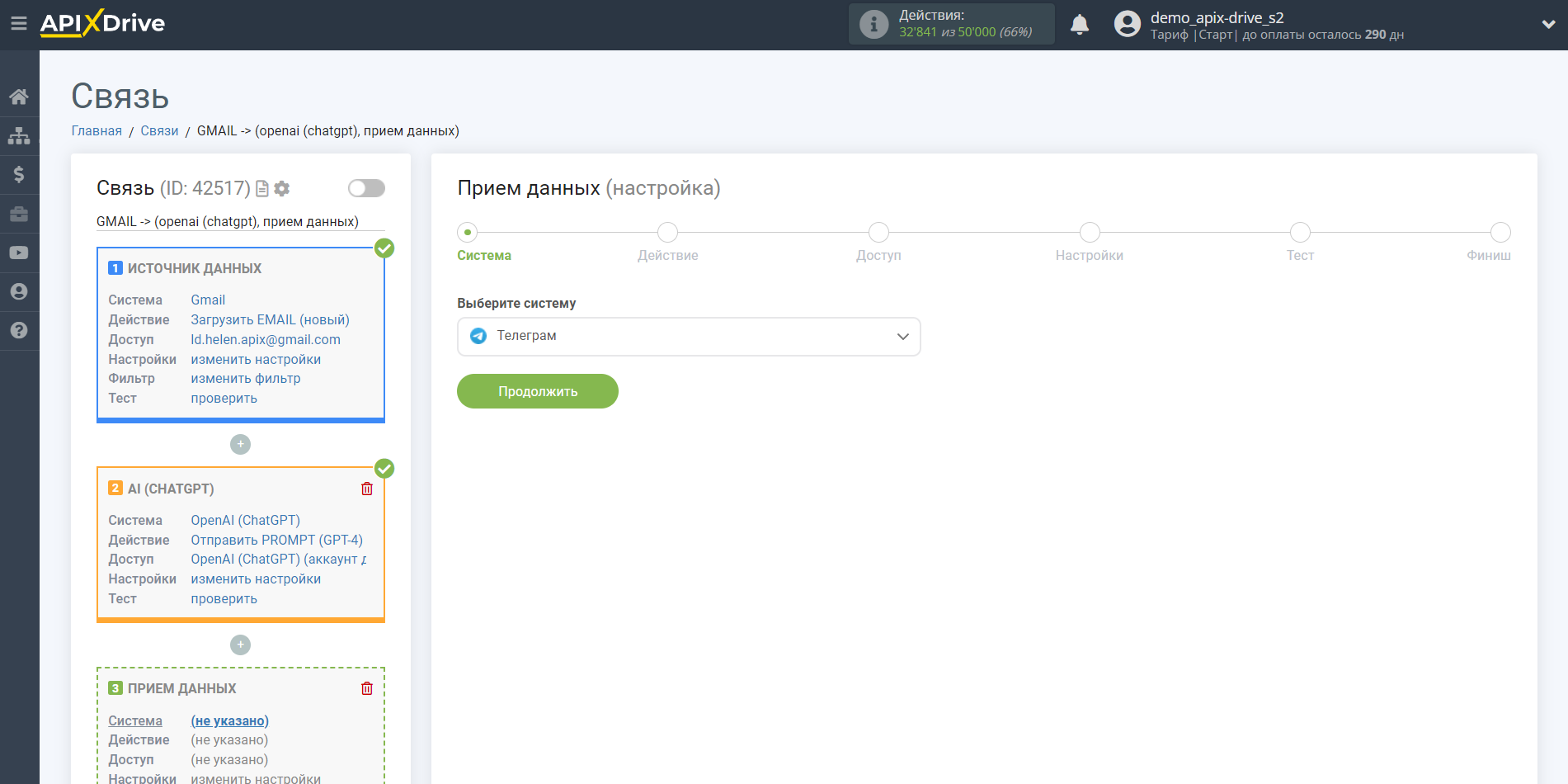1568x784 pixels.
Task: Click the Продолжить button
Action: pyautogui.click(x=538, y=391)
